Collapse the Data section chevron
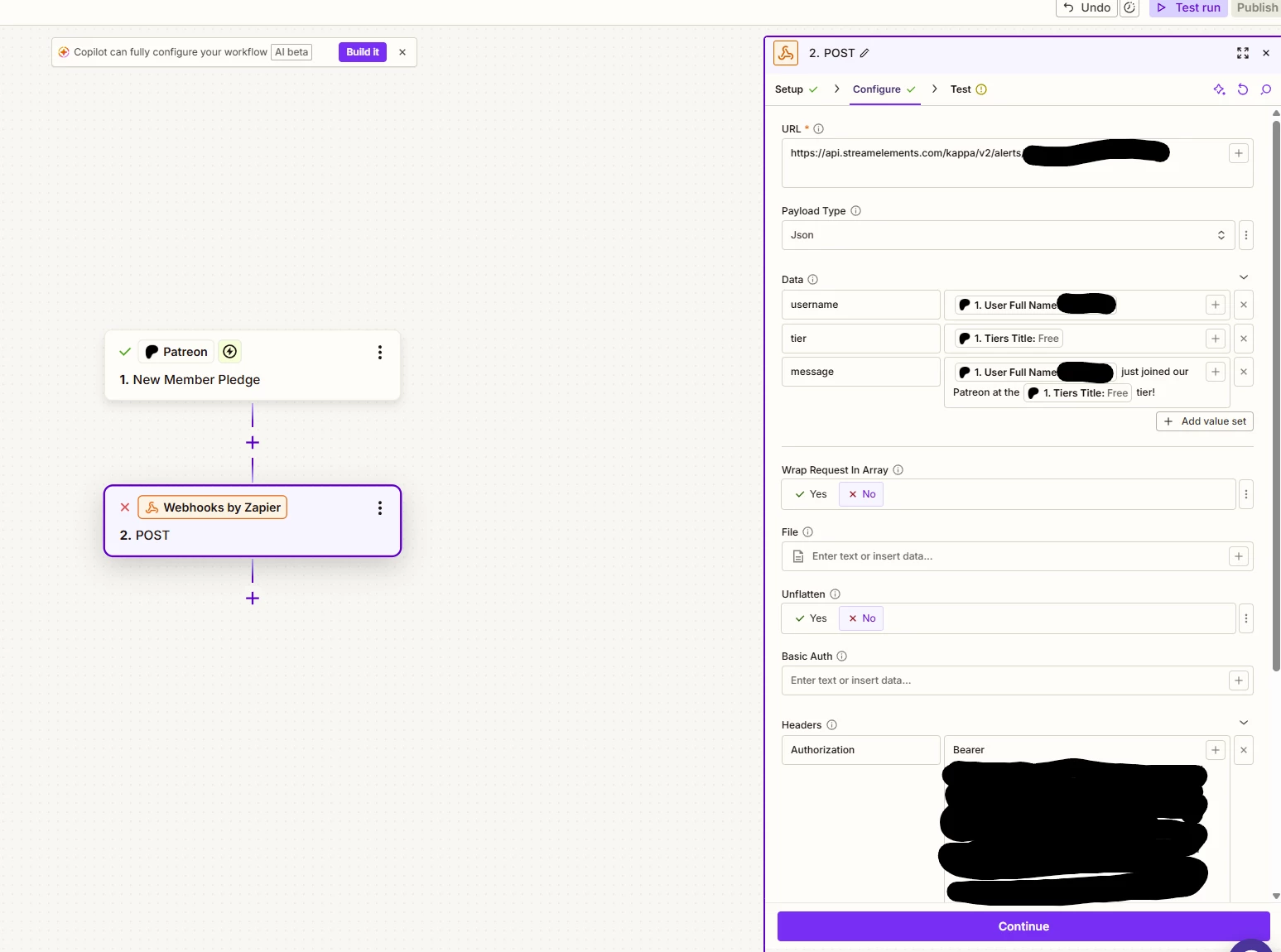 1244,277
